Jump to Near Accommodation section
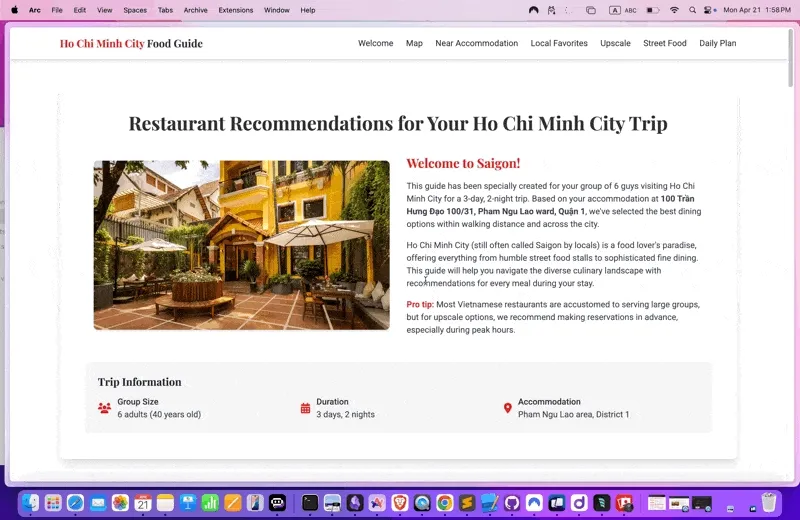 [x=476, y=43]
